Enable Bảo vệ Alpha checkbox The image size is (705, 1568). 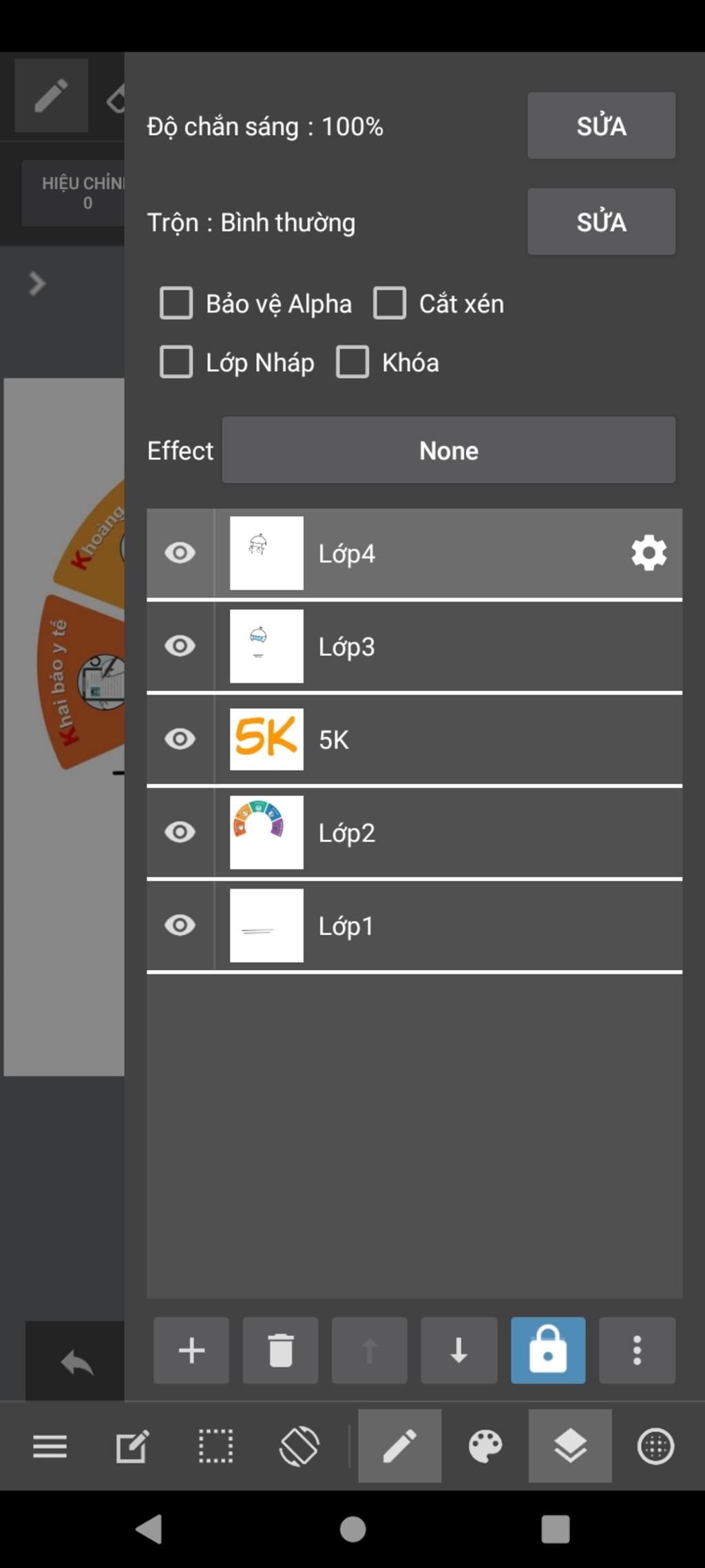point(176,303)
